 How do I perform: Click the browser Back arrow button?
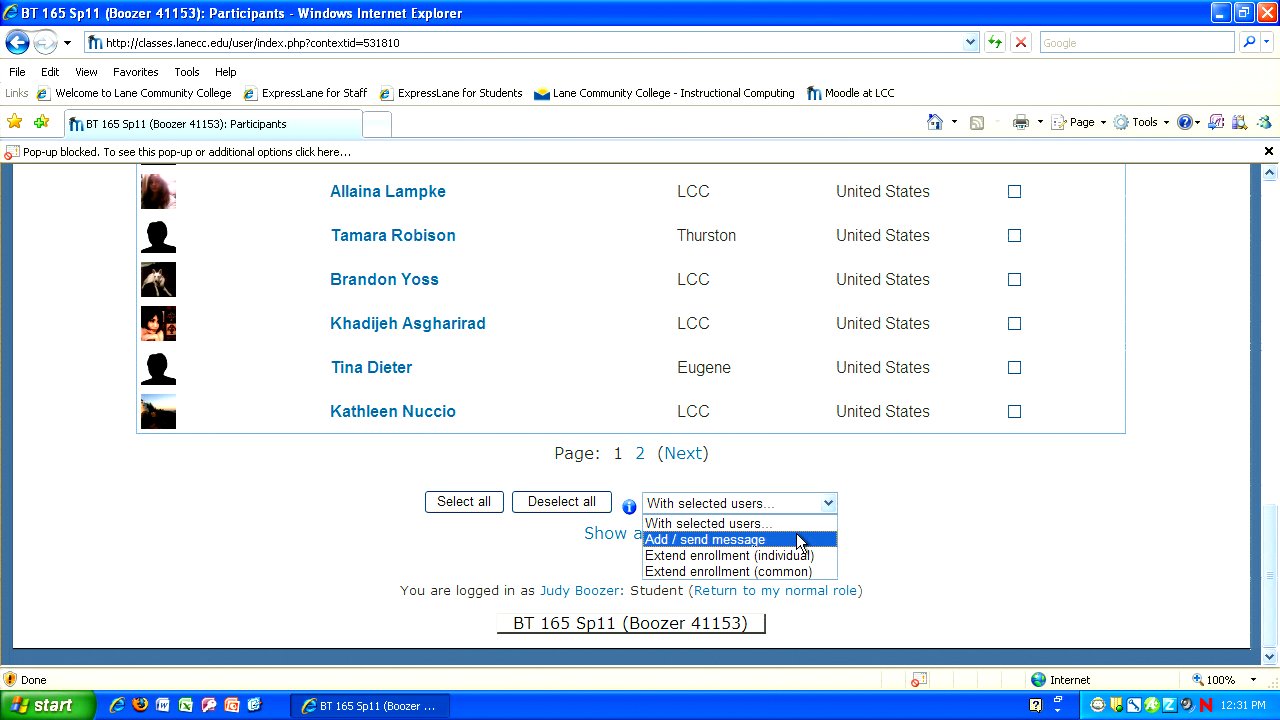click(17, 42)
